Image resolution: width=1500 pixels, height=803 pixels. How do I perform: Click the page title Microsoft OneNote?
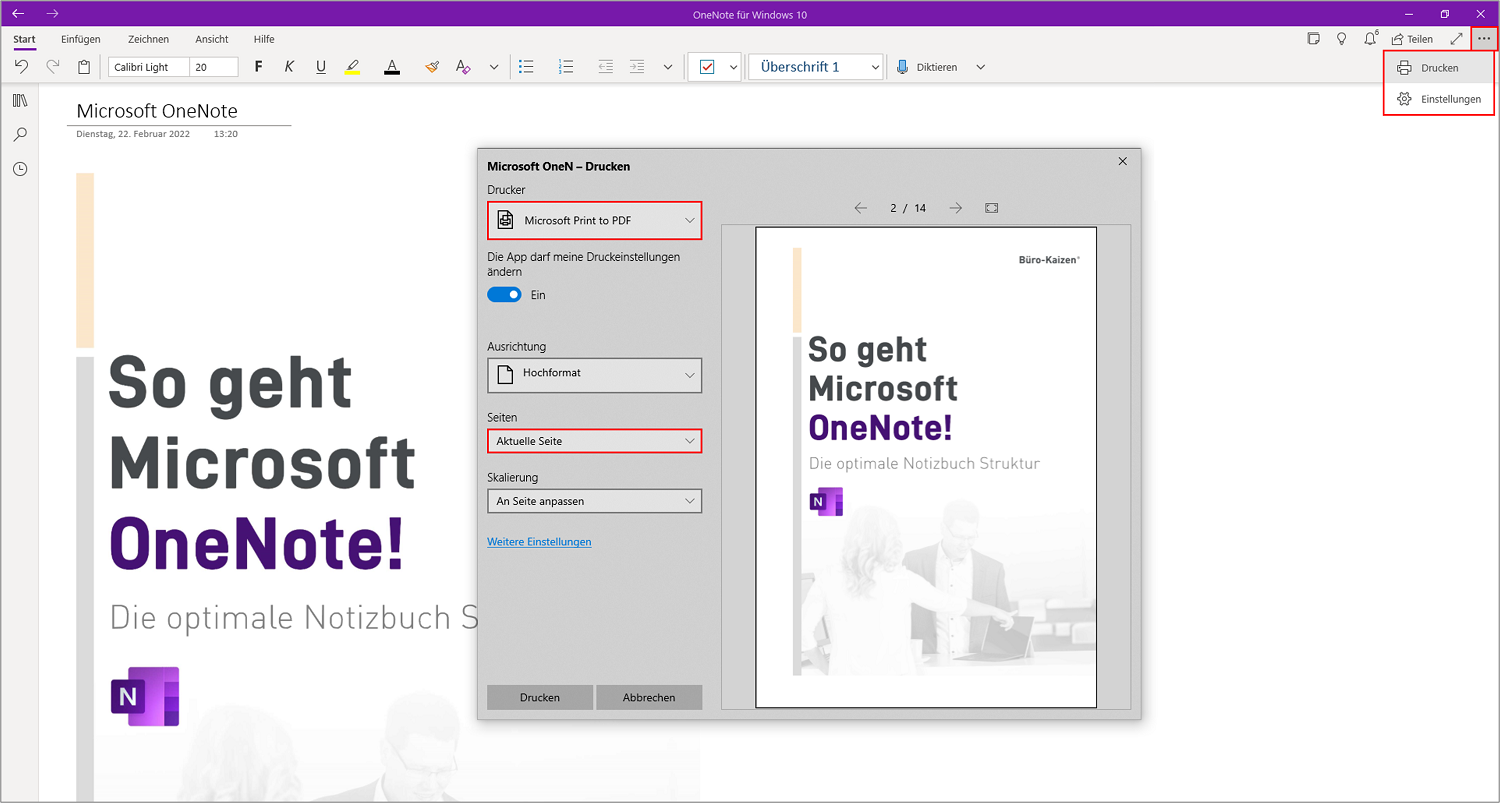[157, 111]
